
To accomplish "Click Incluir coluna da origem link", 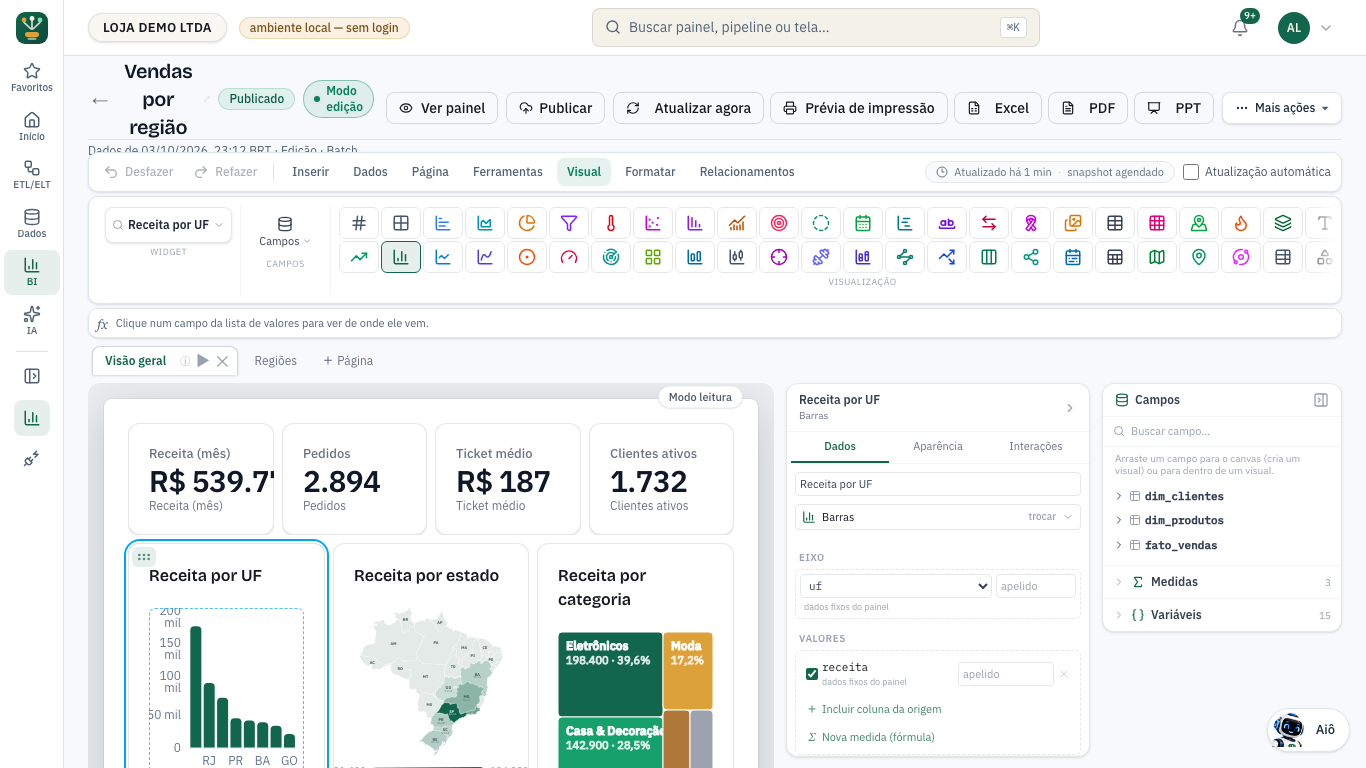I will pyautogui.click(x=874, y=709).
